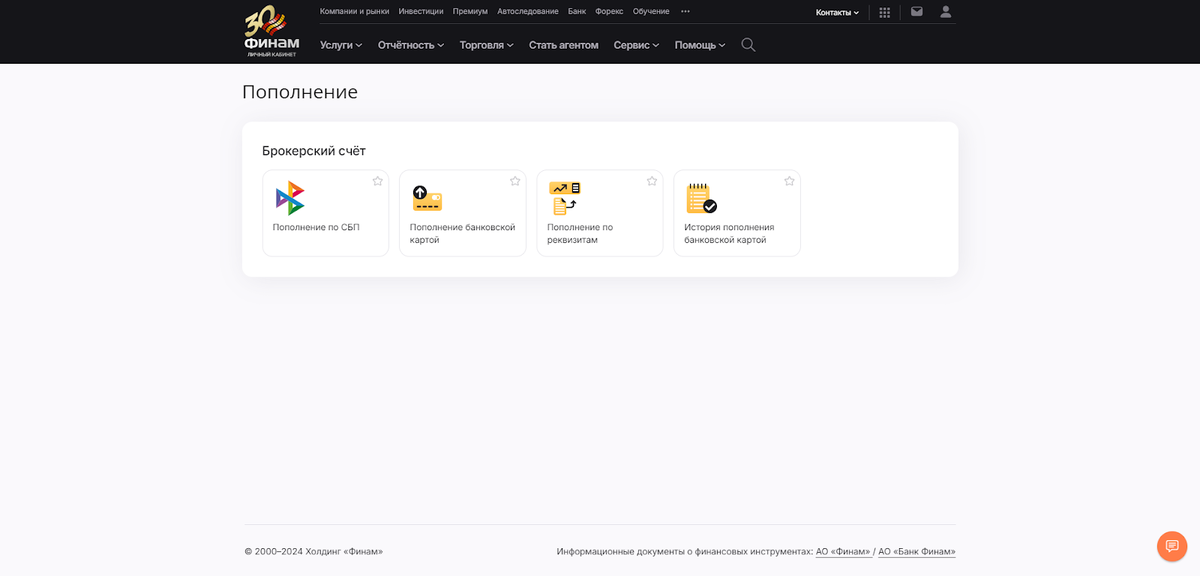Click the top-up history notepad icon
The height and width of the screenshot is (576, 1200).
[x=701, y=198]
